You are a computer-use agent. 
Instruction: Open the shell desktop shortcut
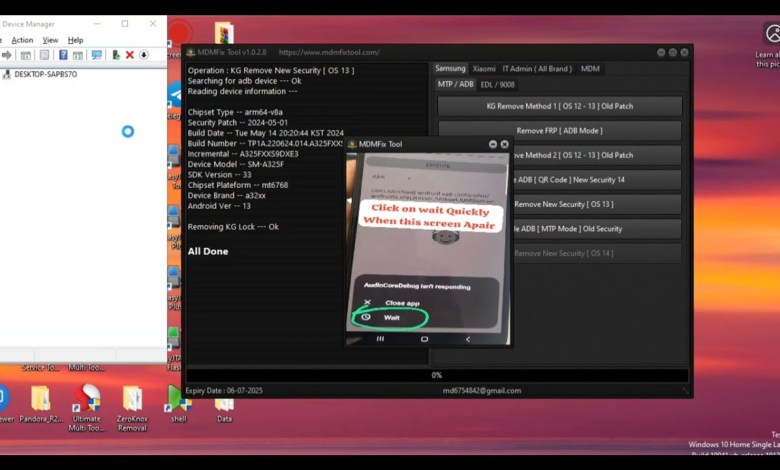[178, 399]
